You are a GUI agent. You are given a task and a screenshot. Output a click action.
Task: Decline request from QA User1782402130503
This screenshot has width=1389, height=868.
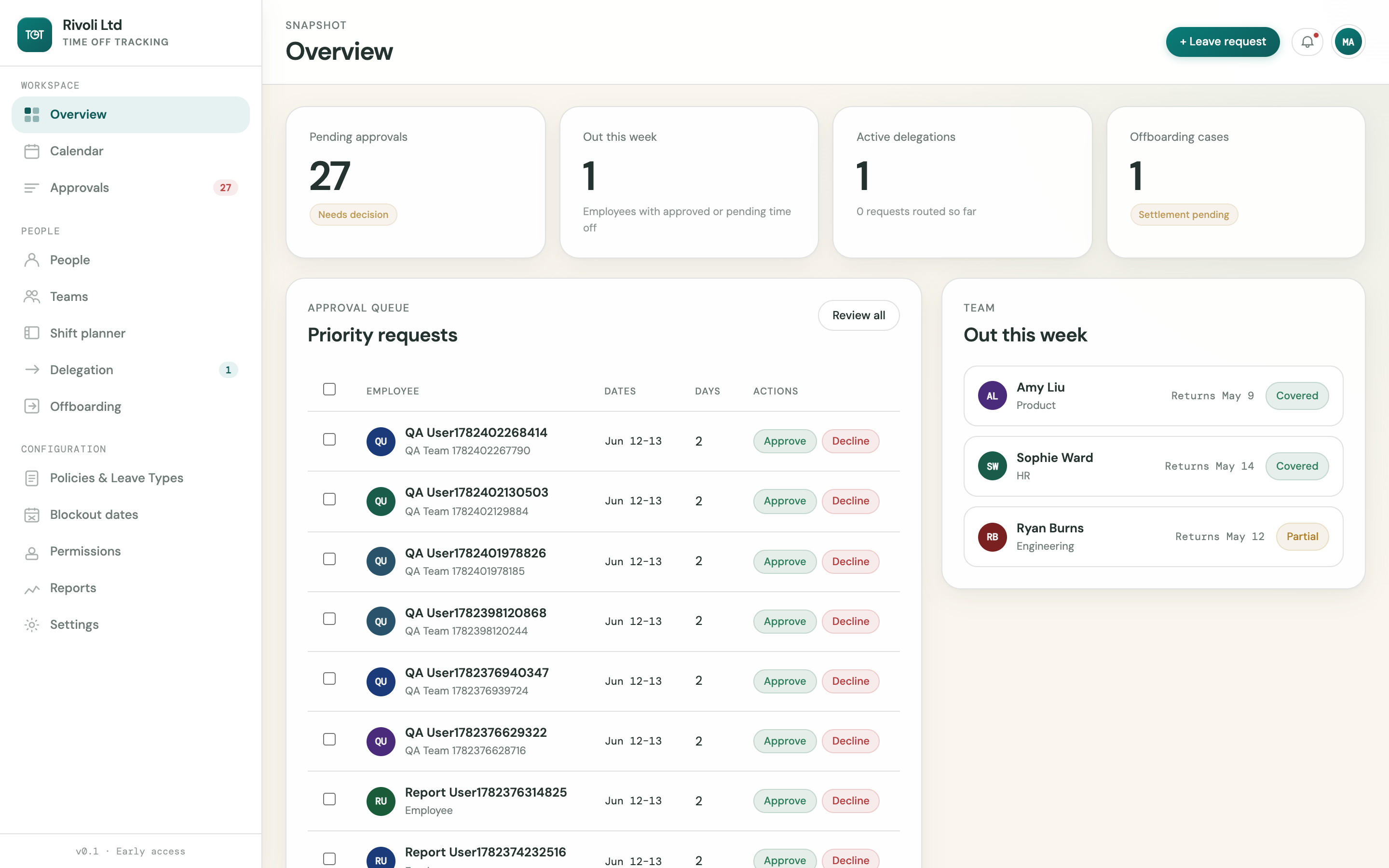850,501
